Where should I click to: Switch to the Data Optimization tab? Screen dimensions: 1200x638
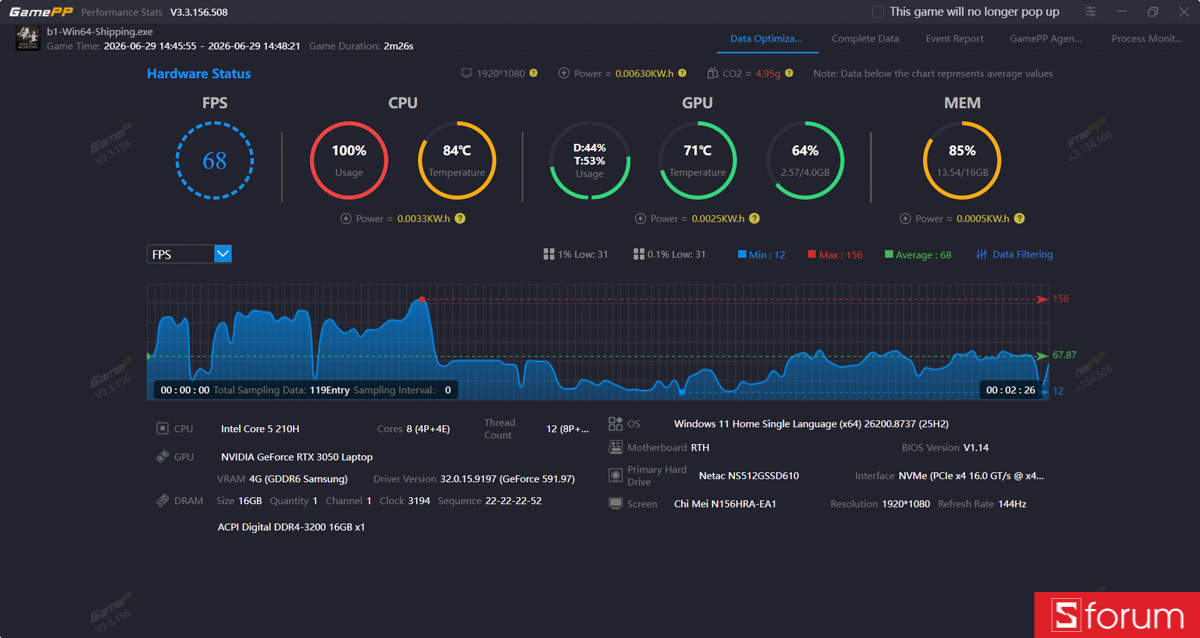[766, 39]
